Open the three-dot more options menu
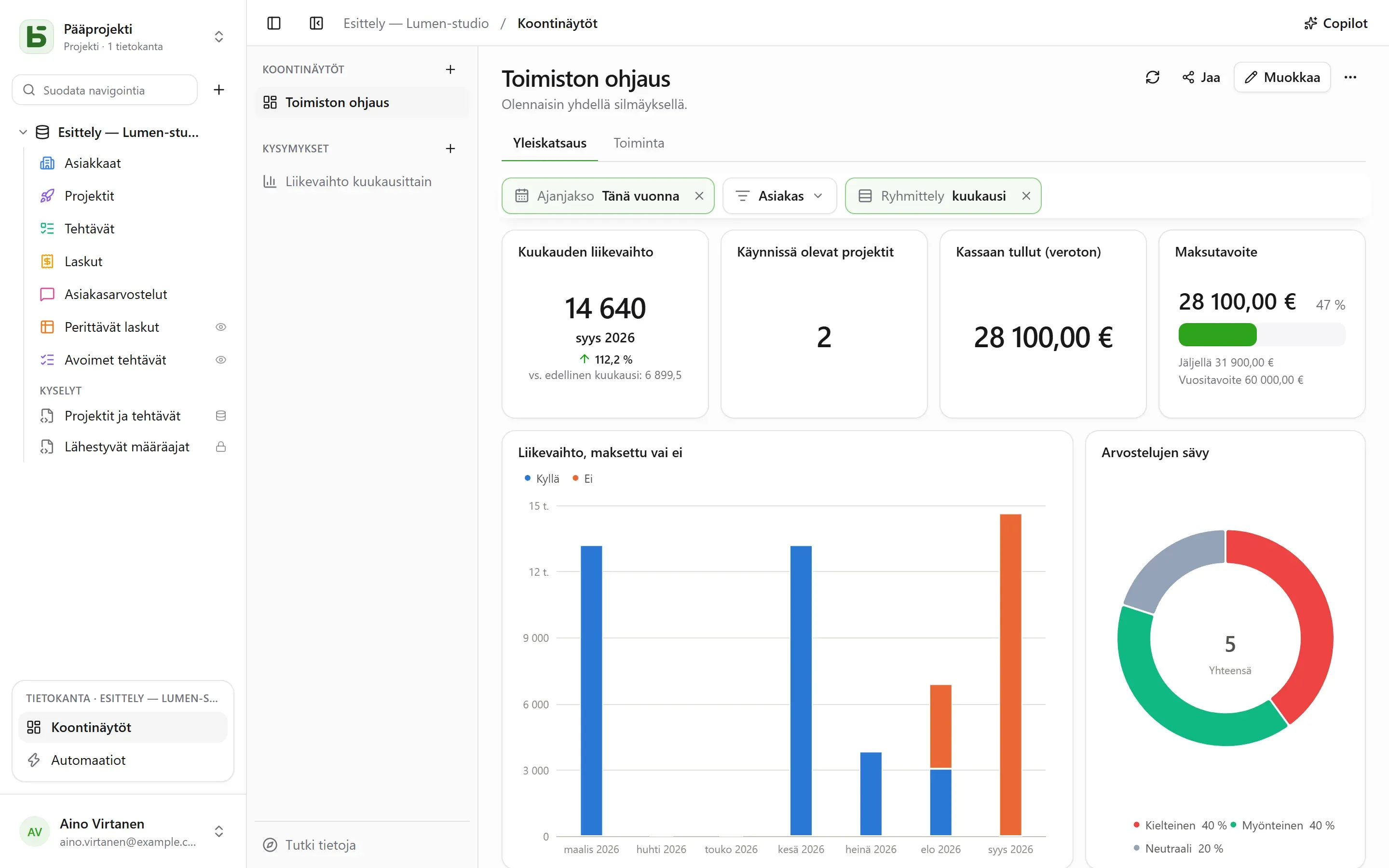The width and height of the screenshot is (1389, 868). coord(1350,78)
